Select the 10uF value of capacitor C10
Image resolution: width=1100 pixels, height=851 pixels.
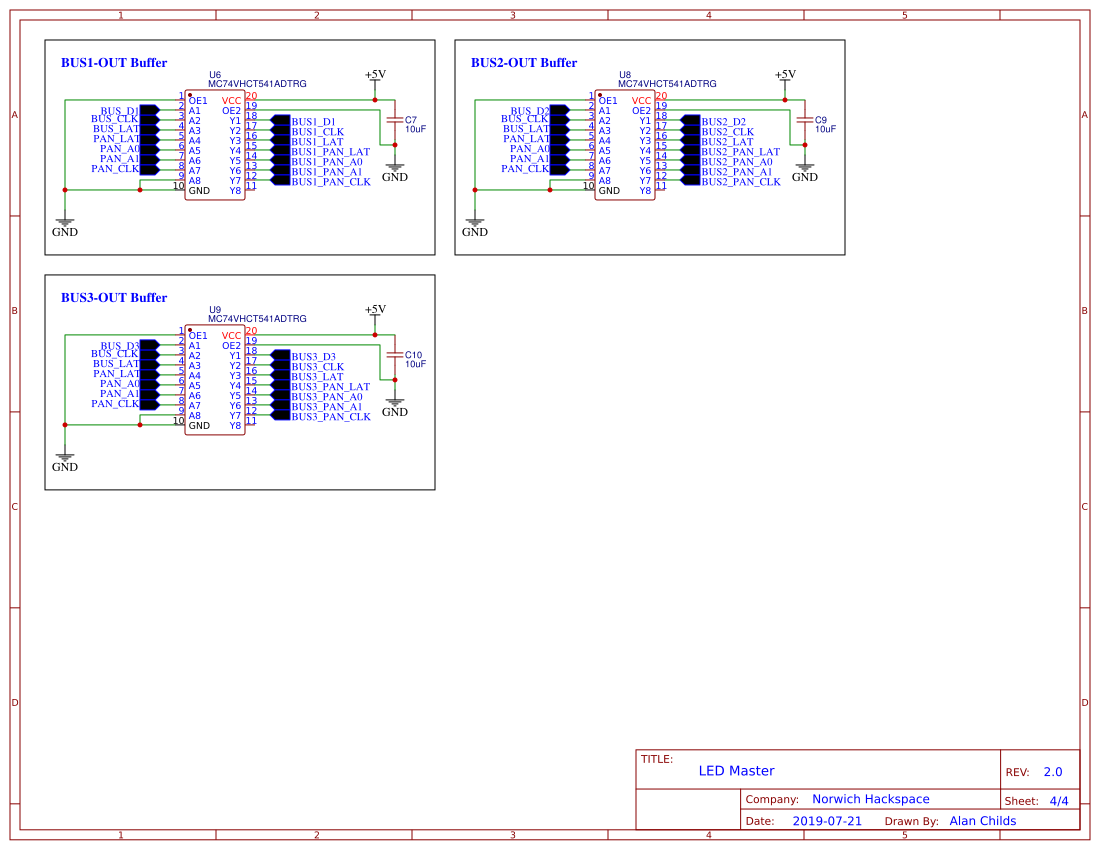pos(415,364)
